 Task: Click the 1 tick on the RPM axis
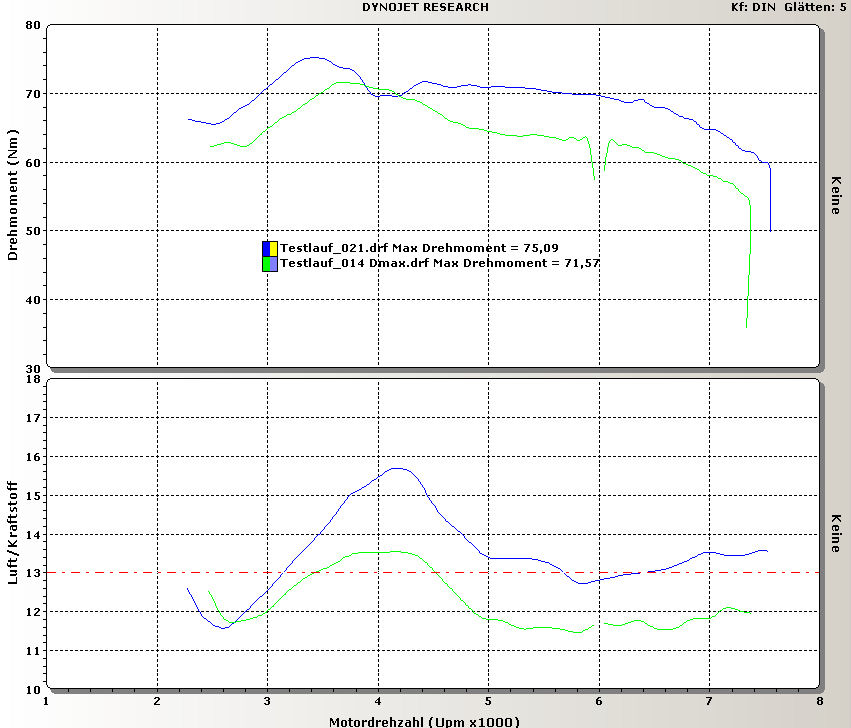(x=47, y=702)
